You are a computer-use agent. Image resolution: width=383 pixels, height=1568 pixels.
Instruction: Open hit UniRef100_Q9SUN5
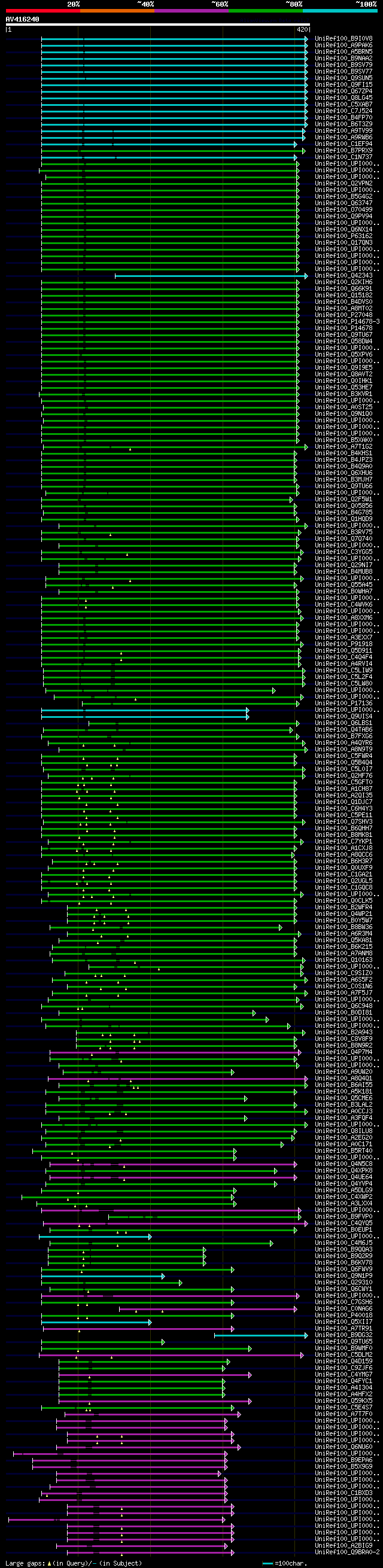coord(344,78)
